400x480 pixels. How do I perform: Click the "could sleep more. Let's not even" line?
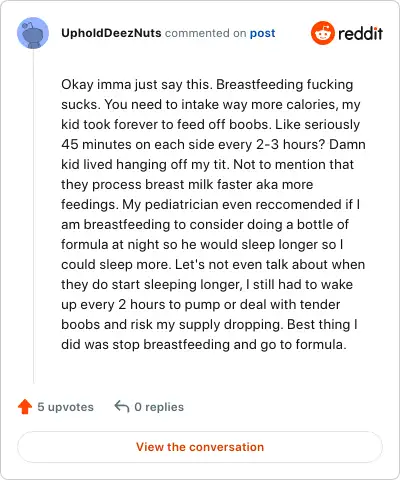pos(213,265)
